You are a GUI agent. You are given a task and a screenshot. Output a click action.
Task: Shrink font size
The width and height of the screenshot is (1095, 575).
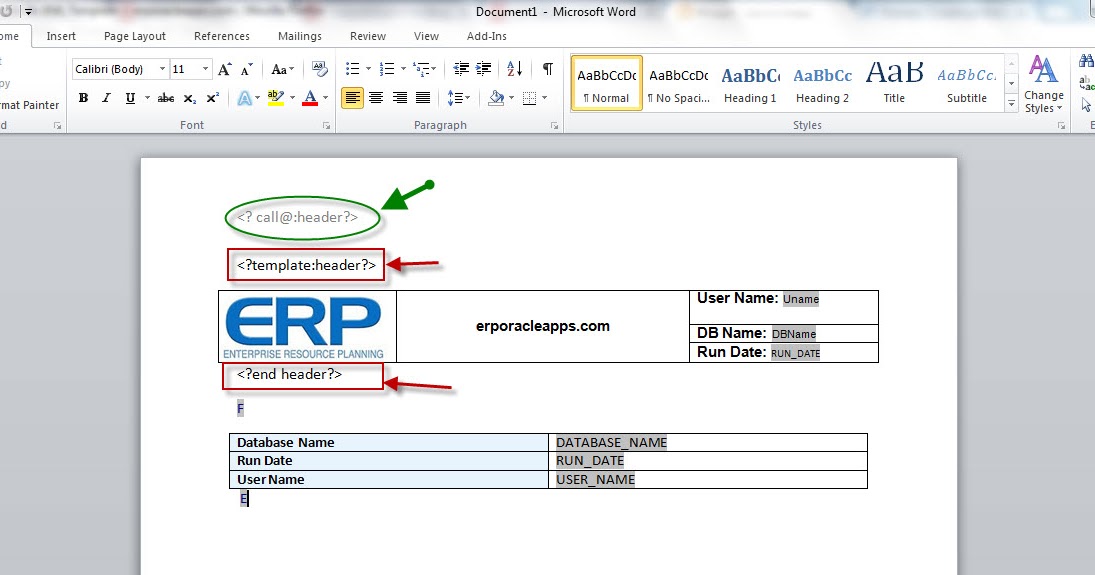point(247,69)
